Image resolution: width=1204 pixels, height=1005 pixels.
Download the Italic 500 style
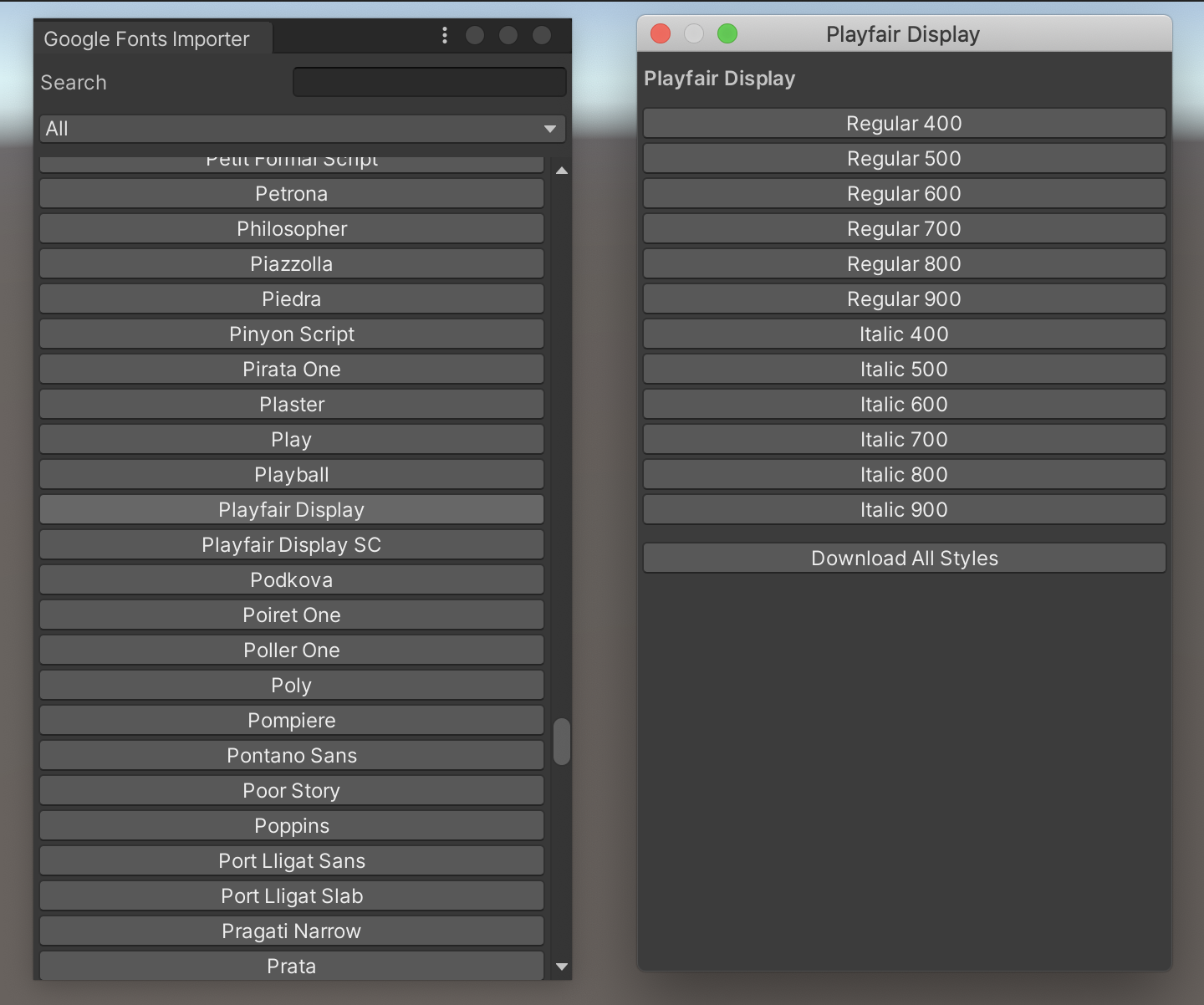tap(905, 370)
